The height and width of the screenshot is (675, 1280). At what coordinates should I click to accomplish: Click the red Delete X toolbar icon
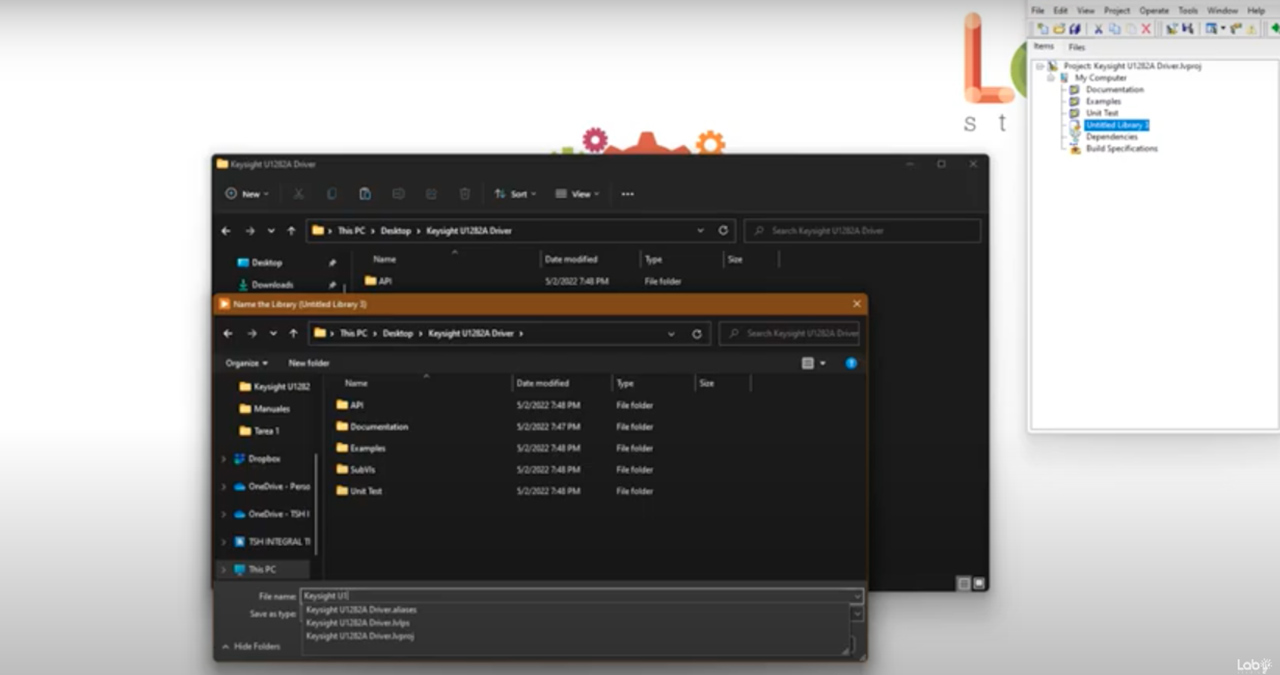click(x=1146, y=29)
